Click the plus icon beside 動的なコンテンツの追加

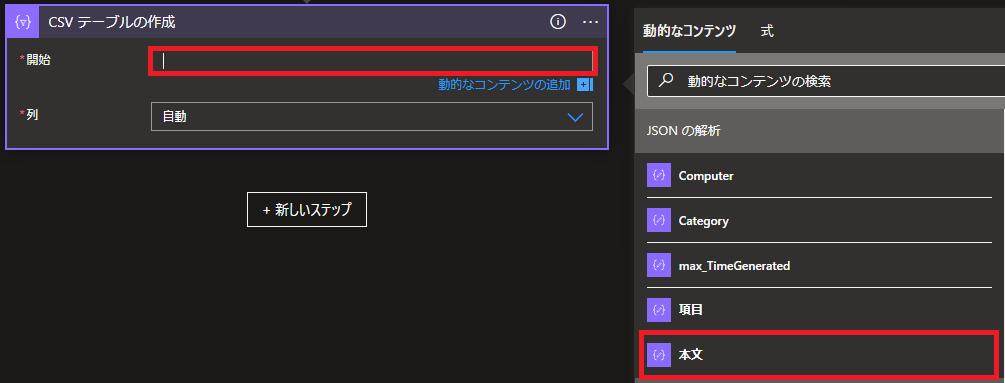pos(585,85)
